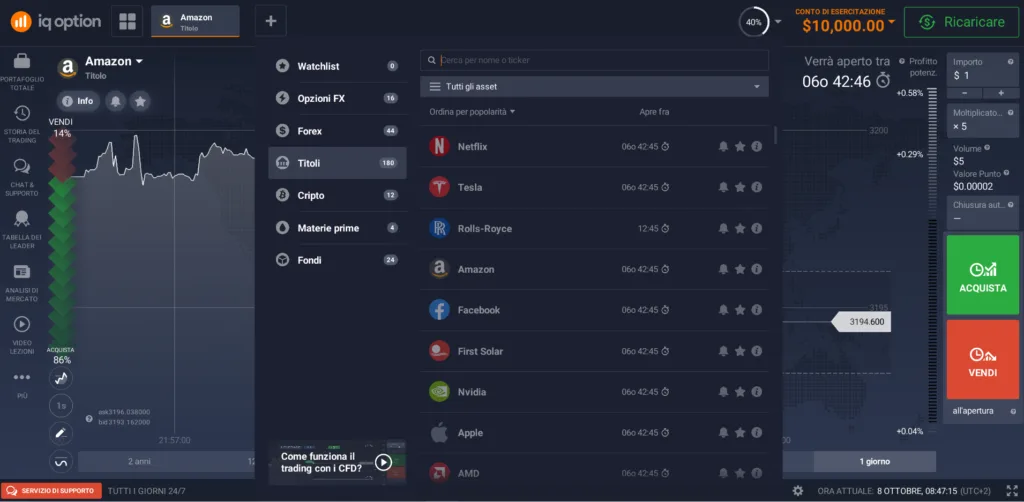Star First Solar as a favorite
The image size is (1024, 502).
pos(740,351)
